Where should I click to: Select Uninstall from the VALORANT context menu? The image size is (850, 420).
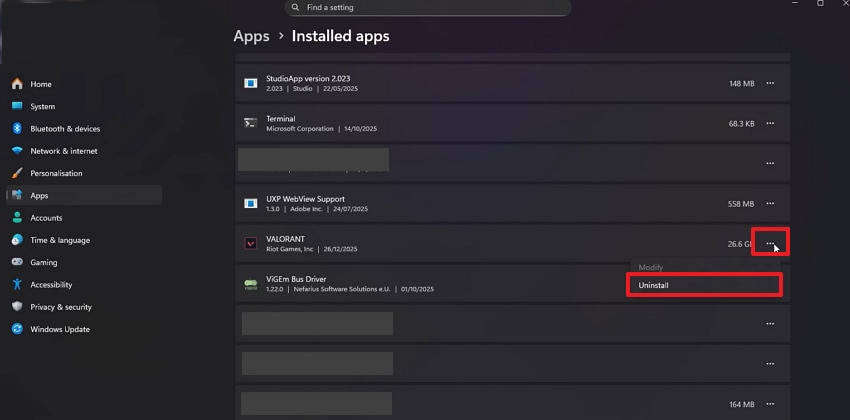[705, 285]
